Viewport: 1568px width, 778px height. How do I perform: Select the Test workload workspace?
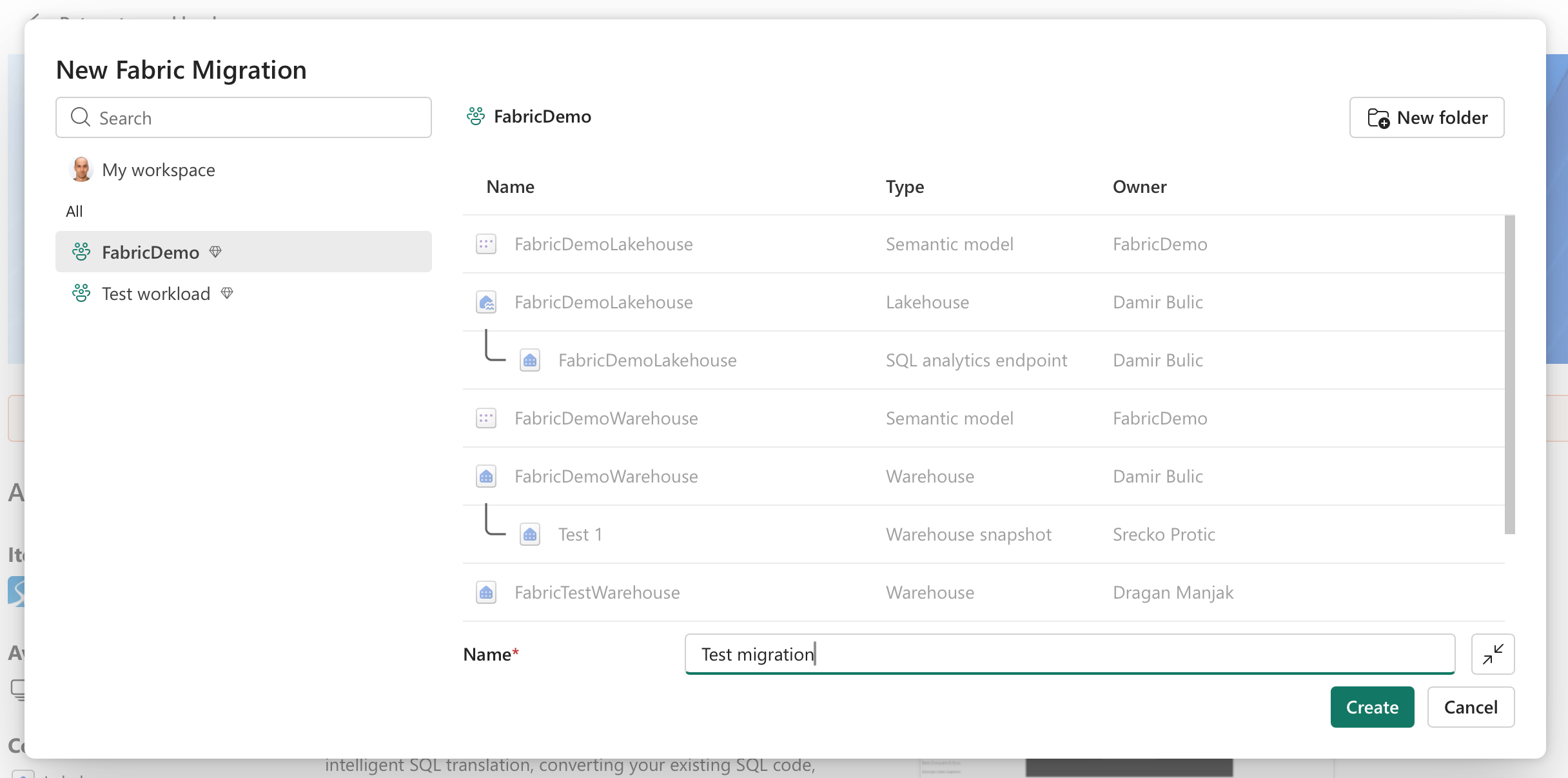pyautogui.click(x=155, y=294)
